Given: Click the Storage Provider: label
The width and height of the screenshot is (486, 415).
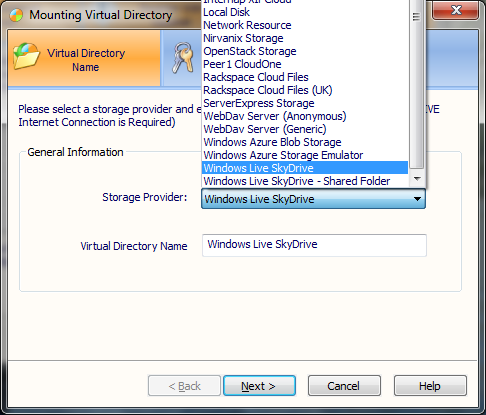Looking at the screenshot, I should click(145, 197).
